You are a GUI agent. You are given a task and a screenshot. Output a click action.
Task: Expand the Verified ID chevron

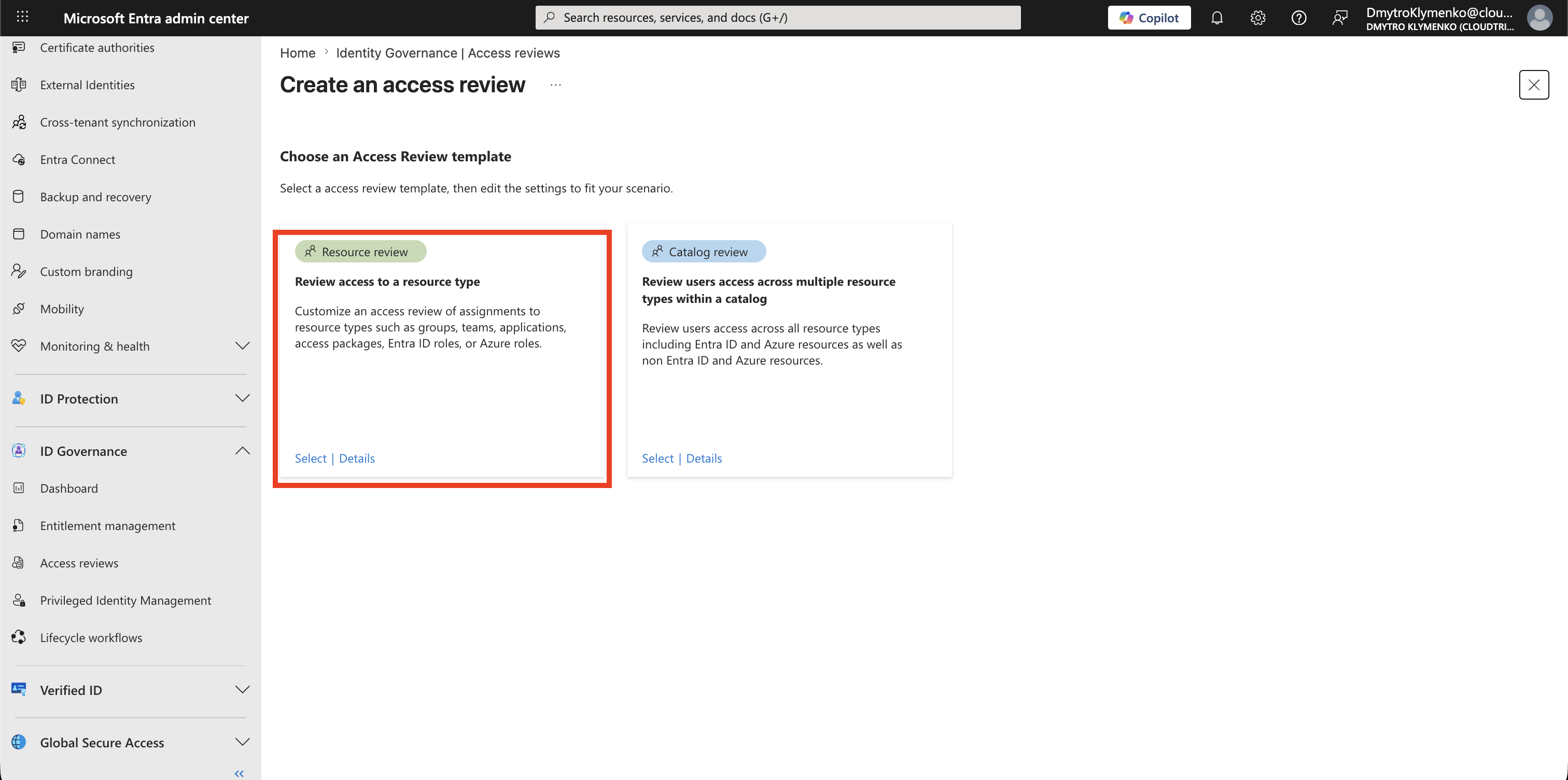[x=242, y=690]
